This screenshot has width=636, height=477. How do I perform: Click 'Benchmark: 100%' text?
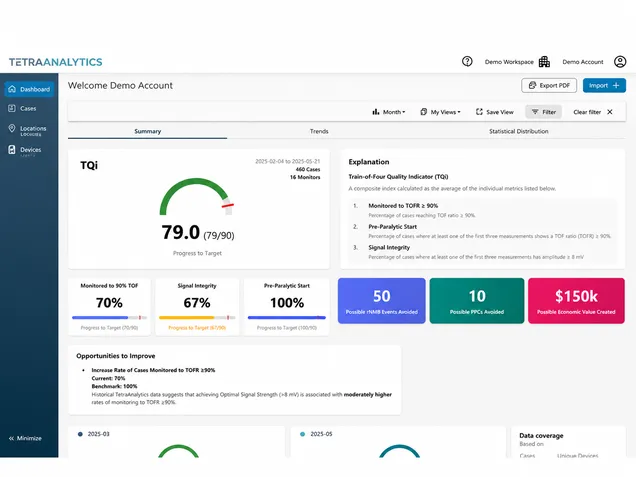pyautogui.click(x=114, y=386)
